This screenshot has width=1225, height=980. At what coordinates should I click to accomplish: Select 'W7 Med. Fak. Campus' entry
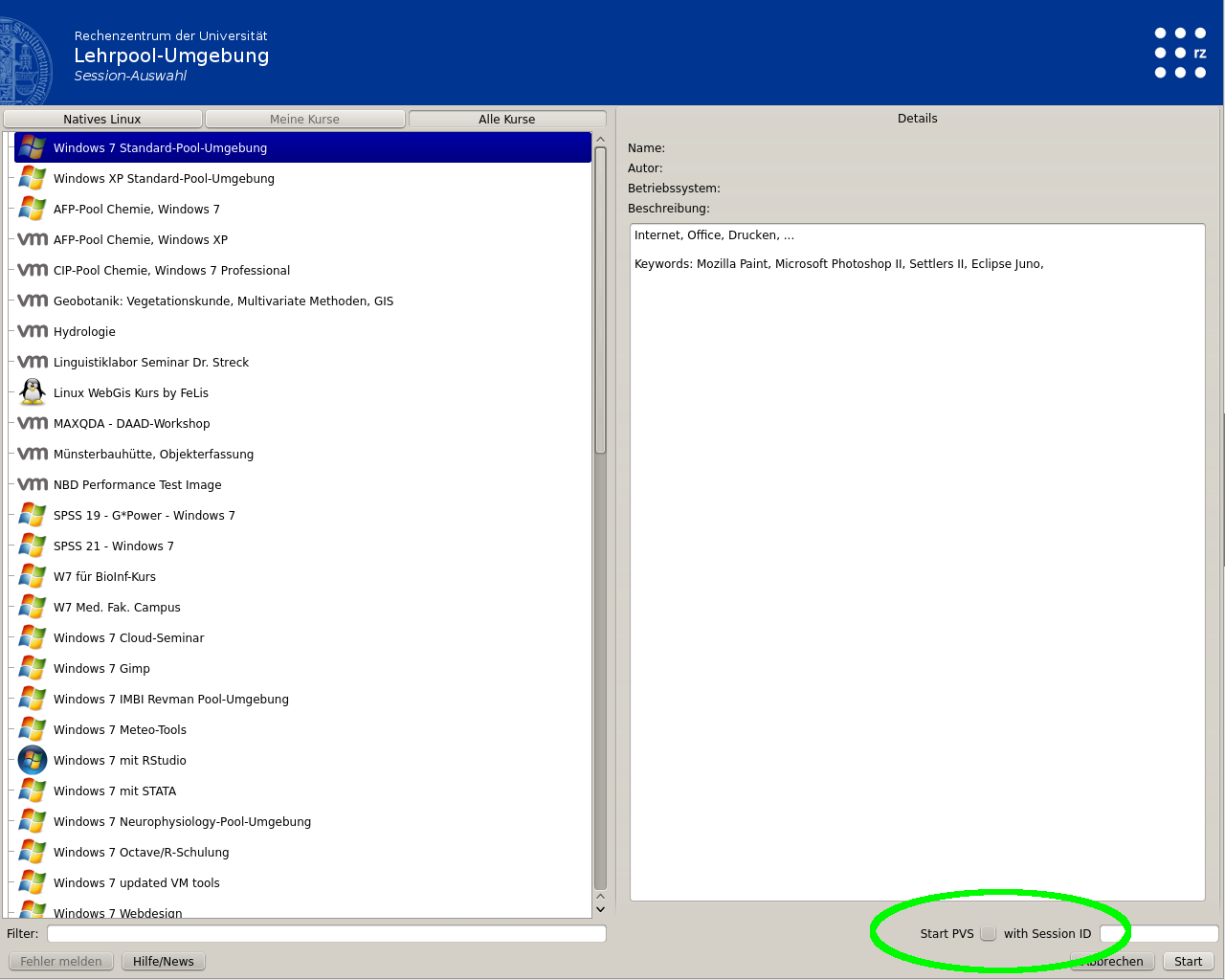(304, 607)
